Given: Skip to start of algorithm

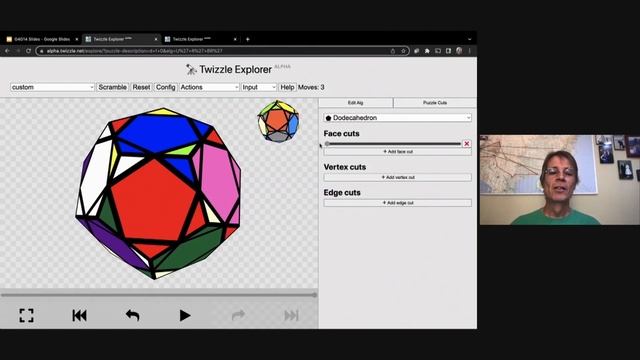Looking at the screenshot, I should (x=79, y=315).
